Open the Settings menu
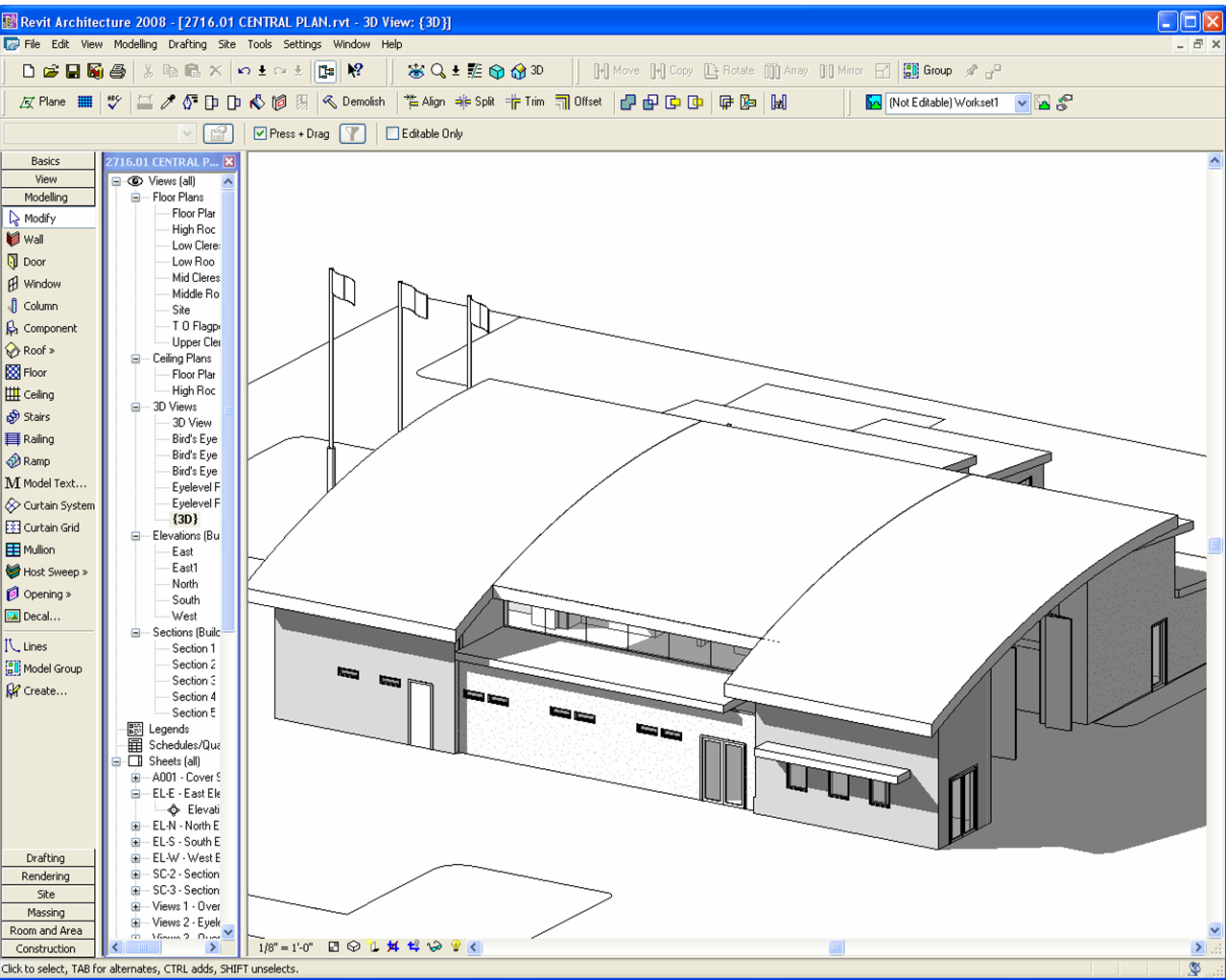 point(302,44)
